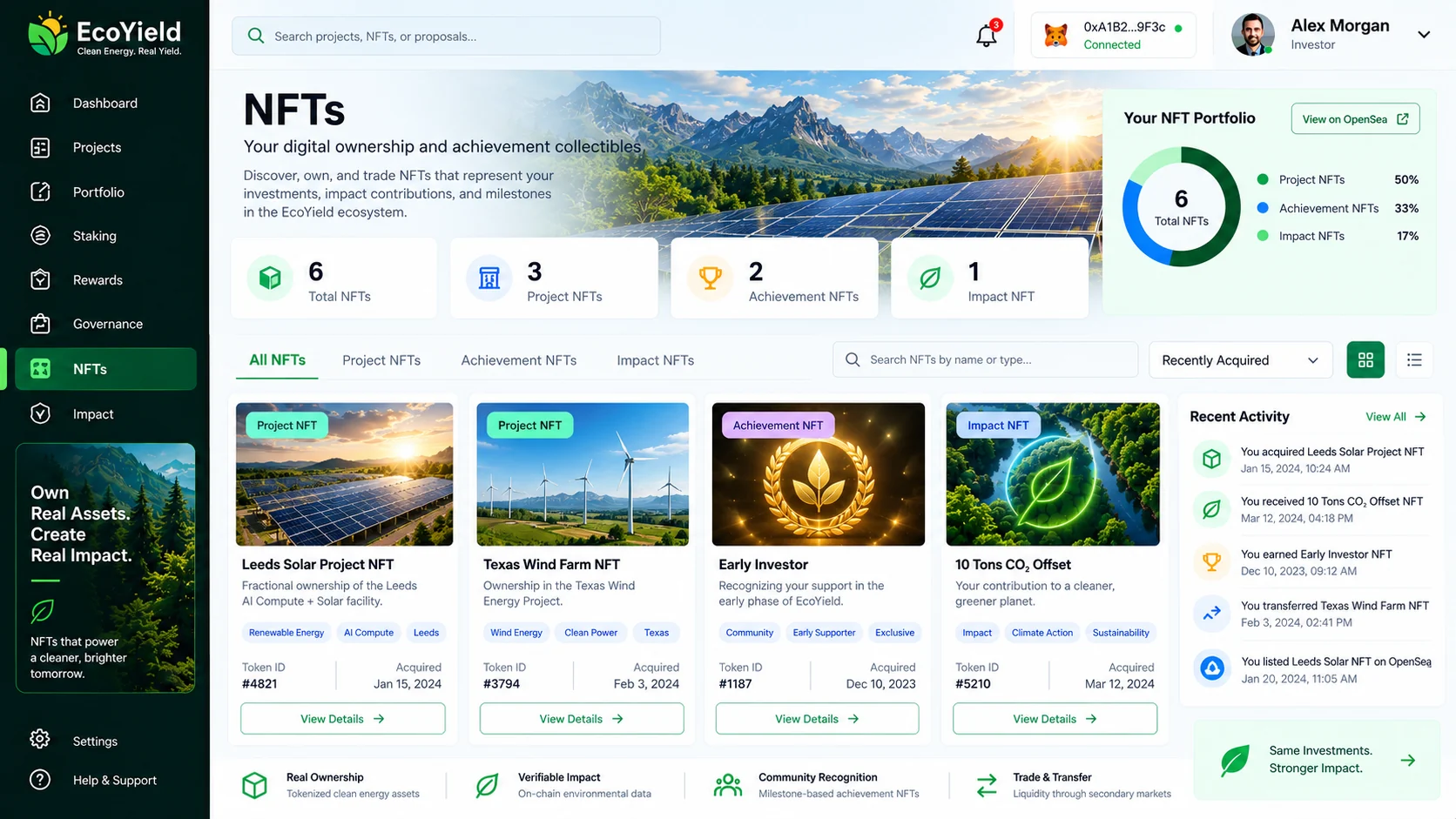Open the listed Leeds Solar NFT activity
The width and height of the screenshot is (1456, 819).
point(1311,669)
